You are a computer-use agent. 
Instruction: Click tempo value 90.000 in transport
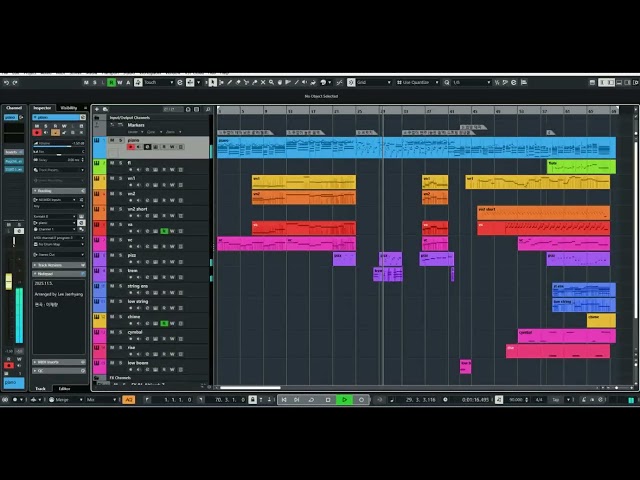coord(516,400)
